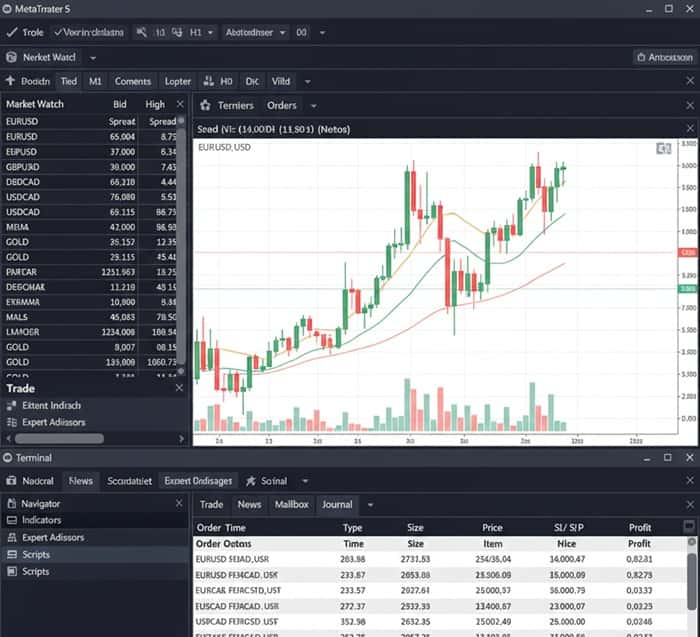Select the EURUSD row in Market Watch
The width and height of the screenshot is (700, 637).
pos(22,136)
